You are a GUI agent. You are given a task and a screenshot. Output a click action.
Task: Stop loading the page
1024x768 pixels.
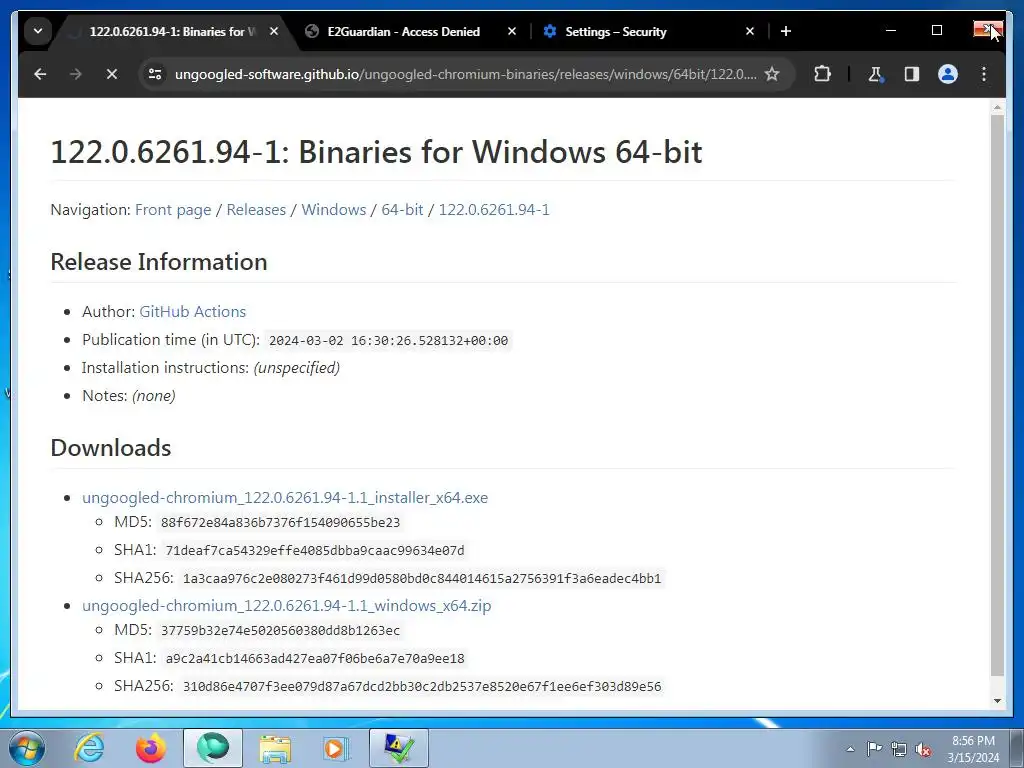pos(112,74)
